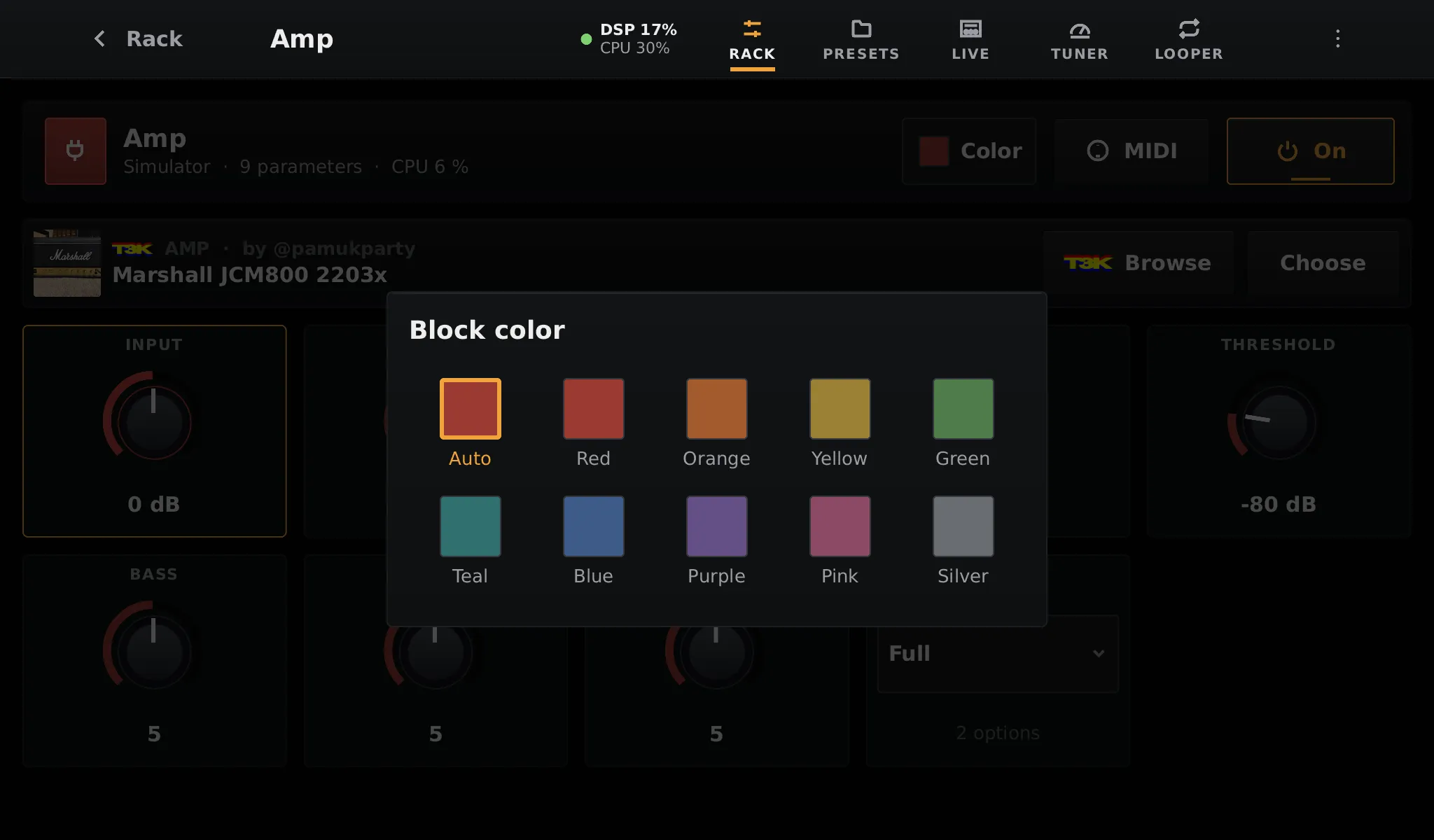This screenshot has width=1434, height=840.
Task: Open the three-dot overflow menu
Action: [1337, 38]
